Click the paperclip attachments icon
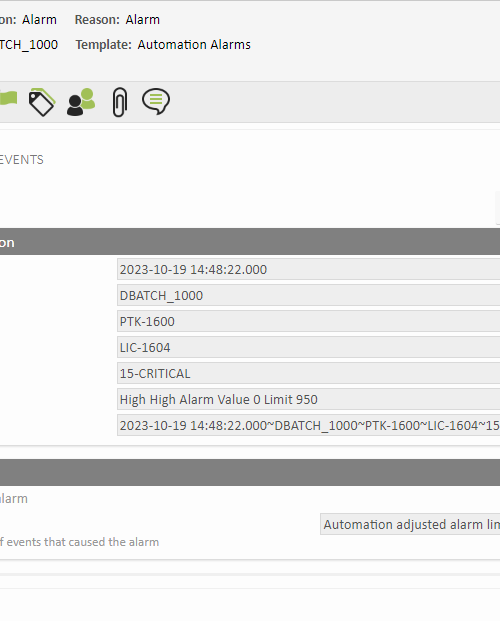 120,102
